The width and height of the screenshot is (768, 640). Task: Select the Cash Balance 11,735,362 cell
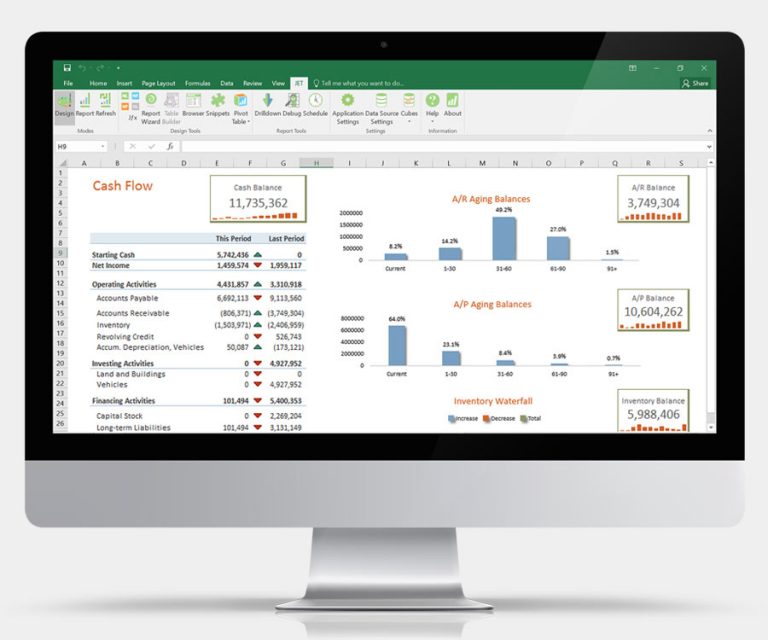258,203
